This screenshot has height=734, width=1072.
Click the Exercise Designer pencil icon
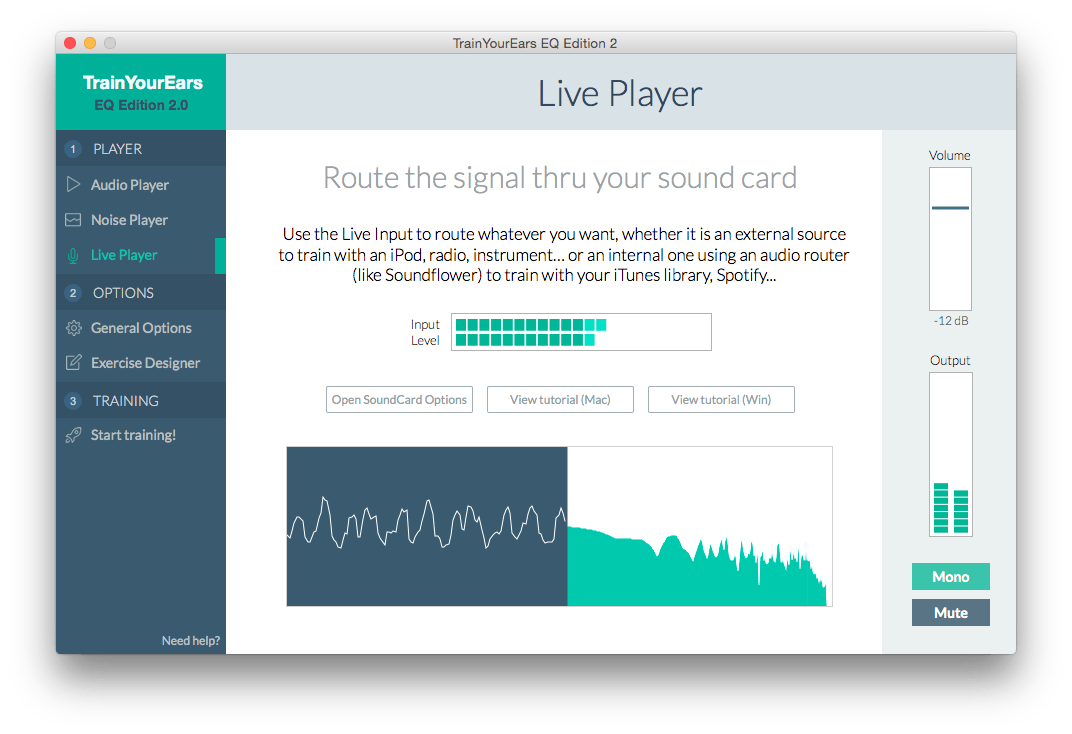(x=71, y=362)
